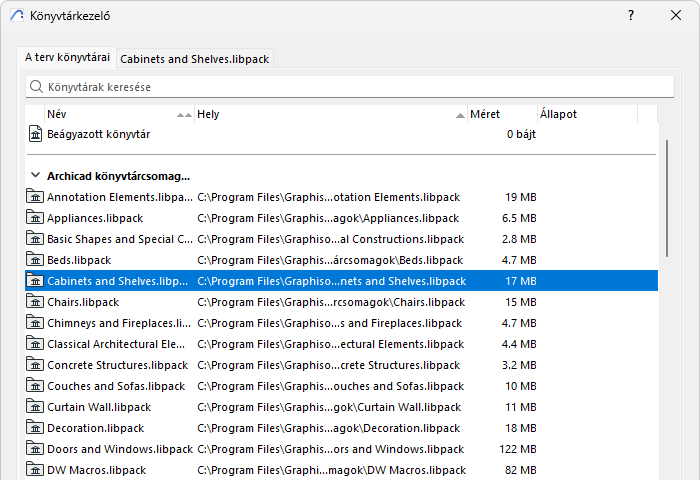Click the Curtain Wall.libpack library icon
Viewport: 700px width, 480px height.
[35, 406]
